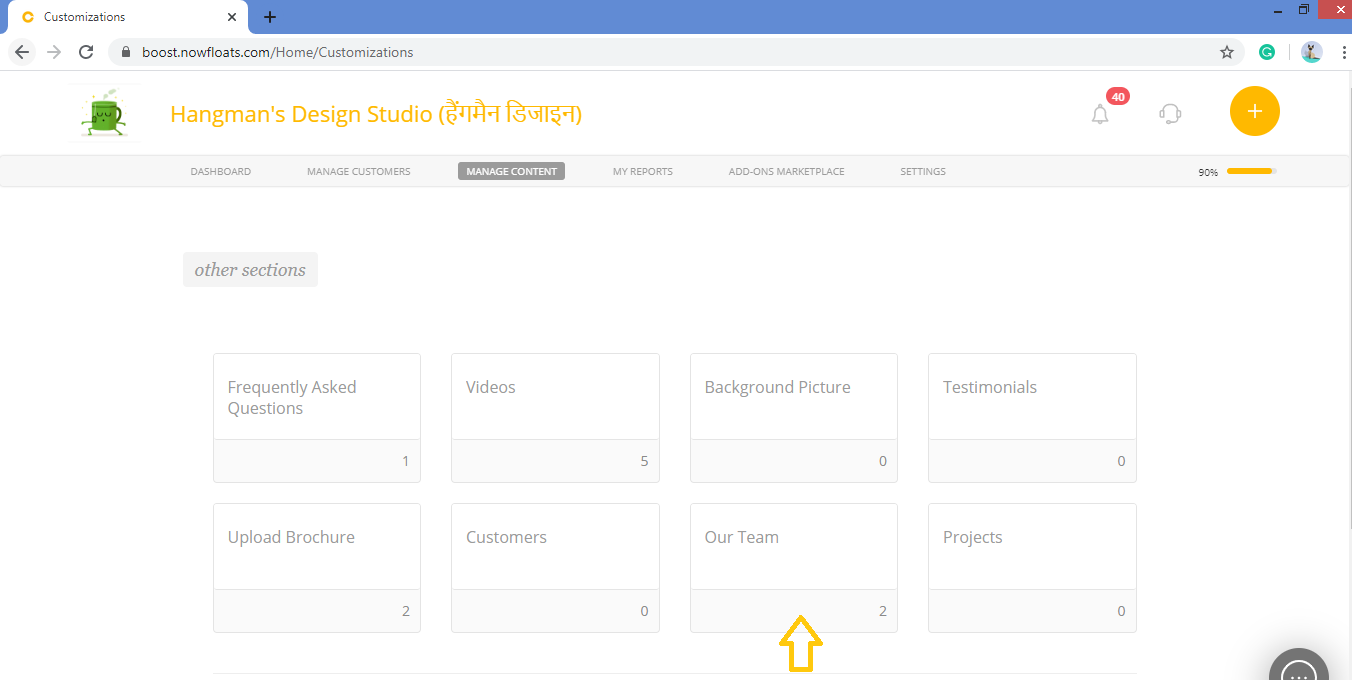The image size is (1352, 680).
Task: Open the Our Team section card
Action: click(x=793, y=567)
